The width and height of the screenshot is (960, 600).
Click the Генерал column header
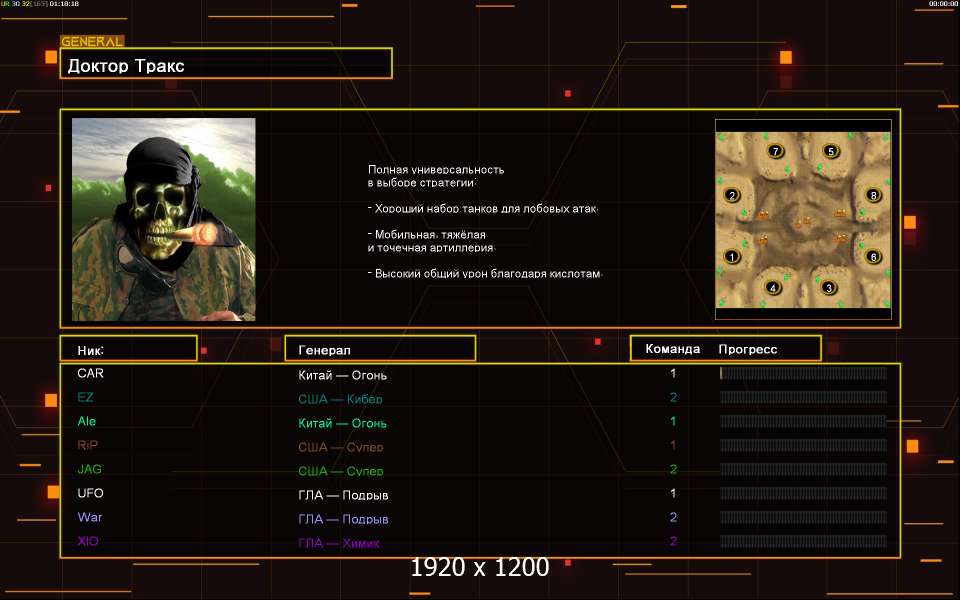click(x=380, y=349)
